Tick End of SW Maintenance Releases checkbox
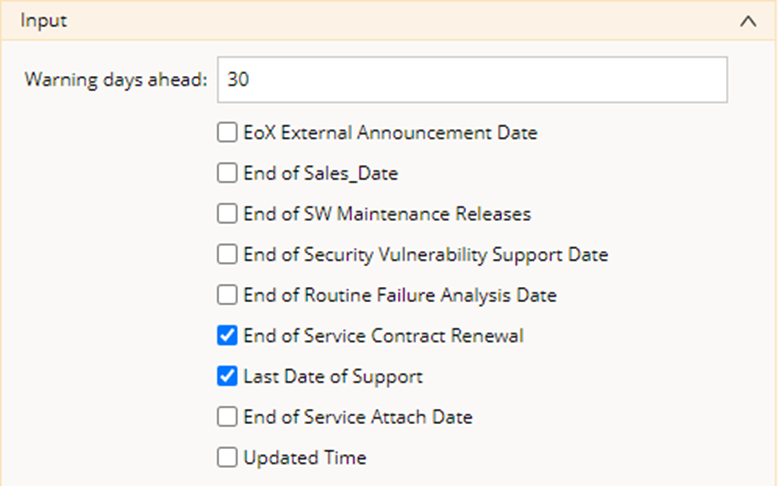Viewport: 778px width, 486px height. click(x=227, y=214)
